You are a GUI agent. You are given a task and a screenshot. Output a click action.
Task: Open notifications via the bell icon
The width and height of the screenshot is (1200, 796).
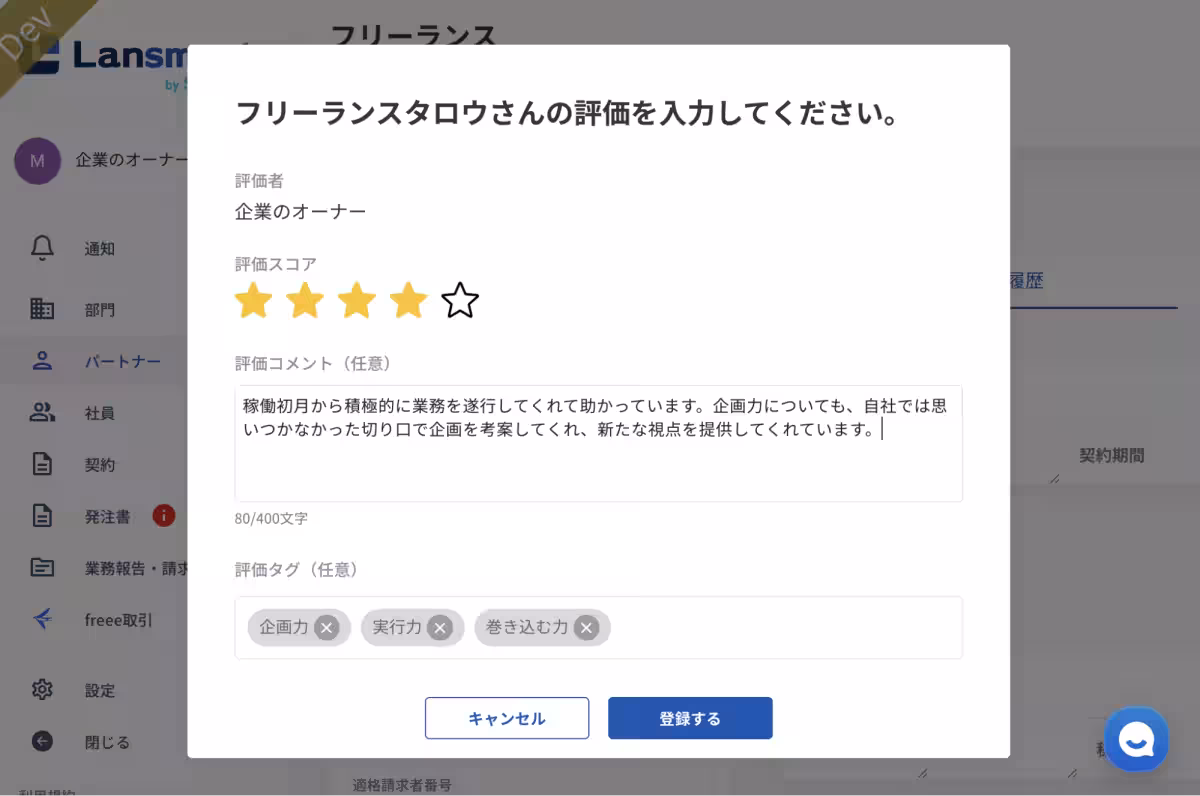tap(41, 248)
